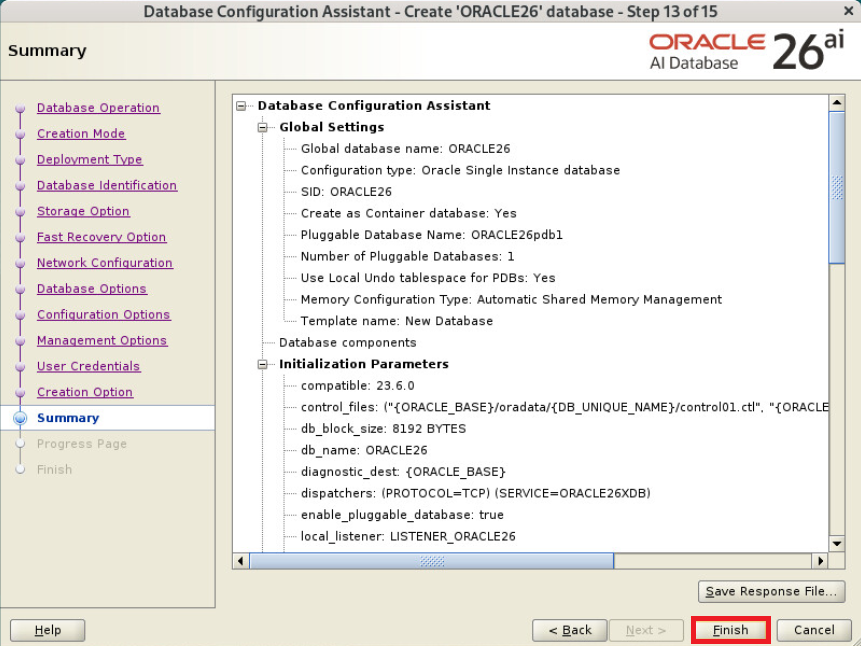Viewport: 861px width, 646px height.
Task: Open the Help button
Action: pos(48,630)
